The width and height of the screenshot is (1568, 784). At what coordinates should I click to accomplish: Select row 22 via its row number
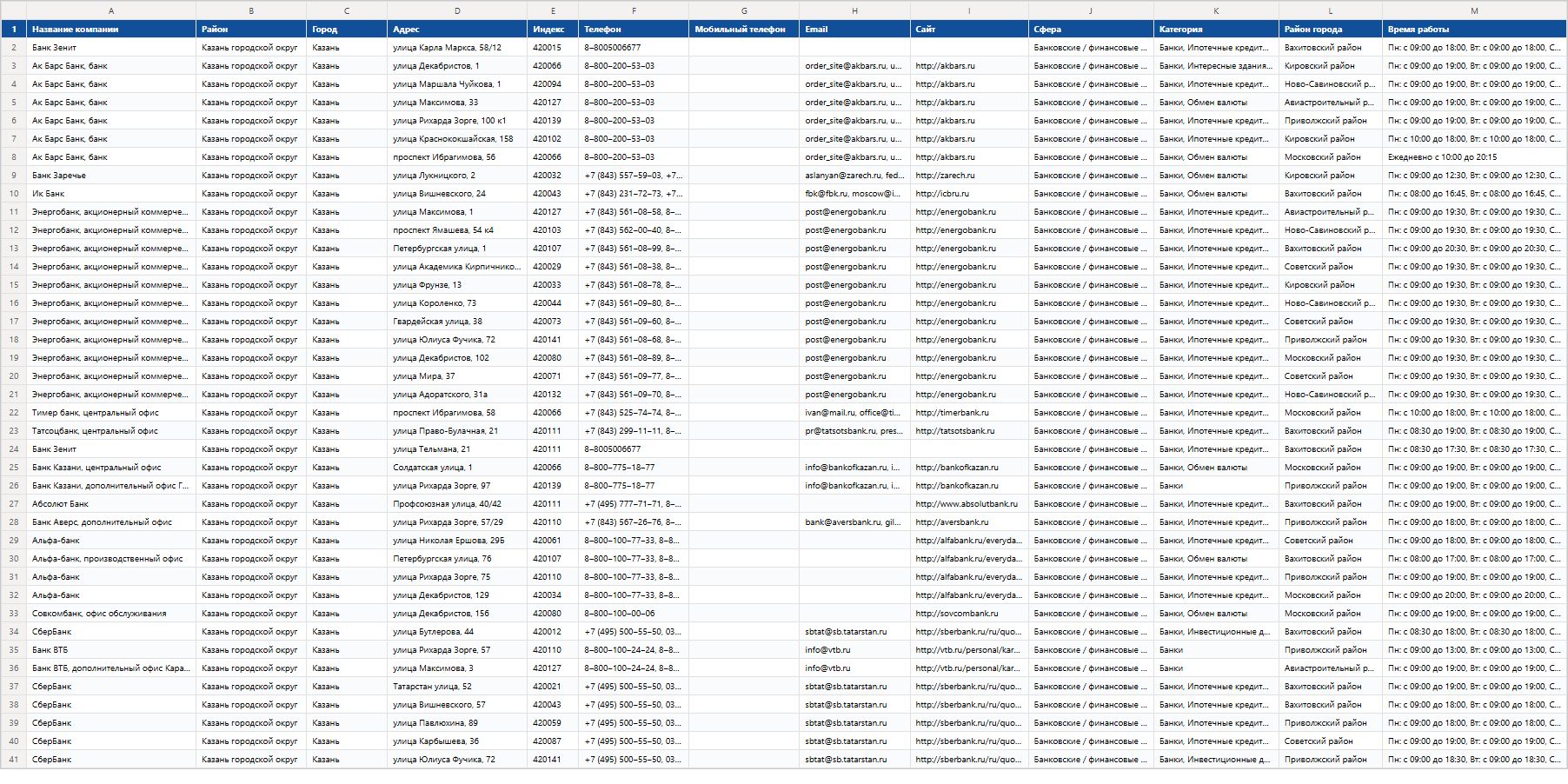[x=14, y=413]
